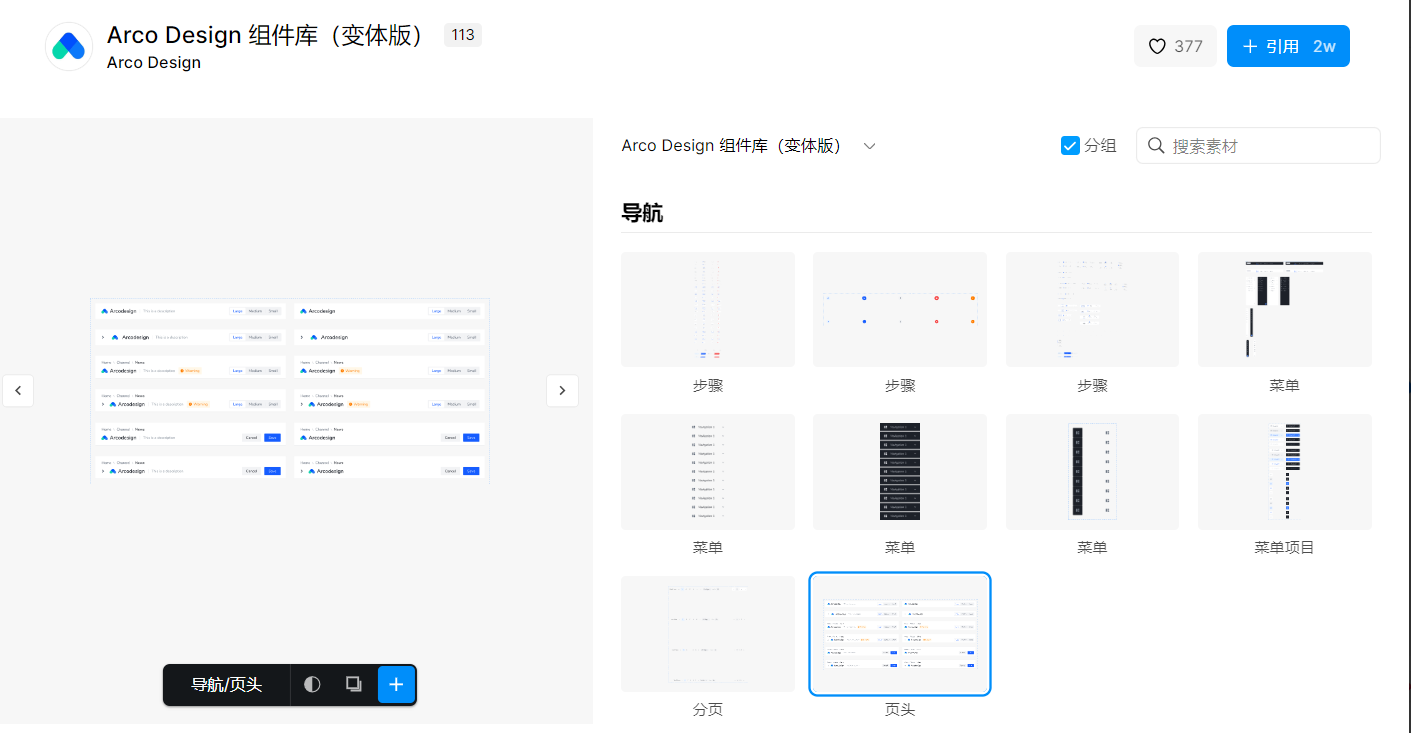Select 菜单 thumbnail with light navigation list
This screenshot has width=1411, height=733.
[x=708, y=471]
